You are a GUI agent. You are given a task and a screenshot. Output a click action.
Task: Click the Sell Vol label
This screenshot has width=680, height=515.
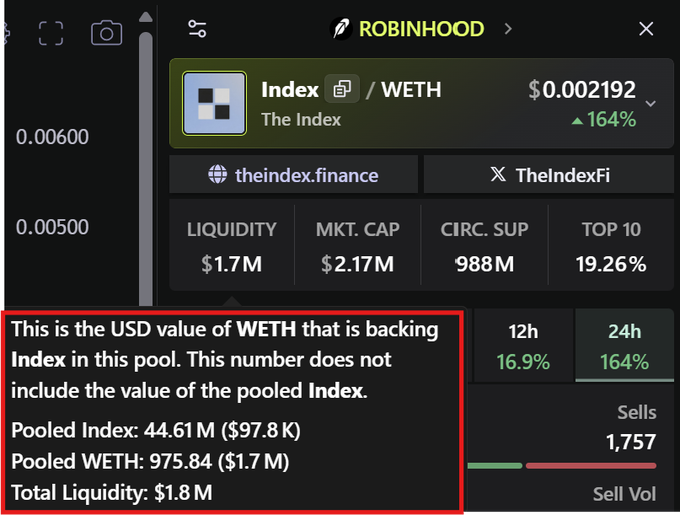click(x=624, y=494)
